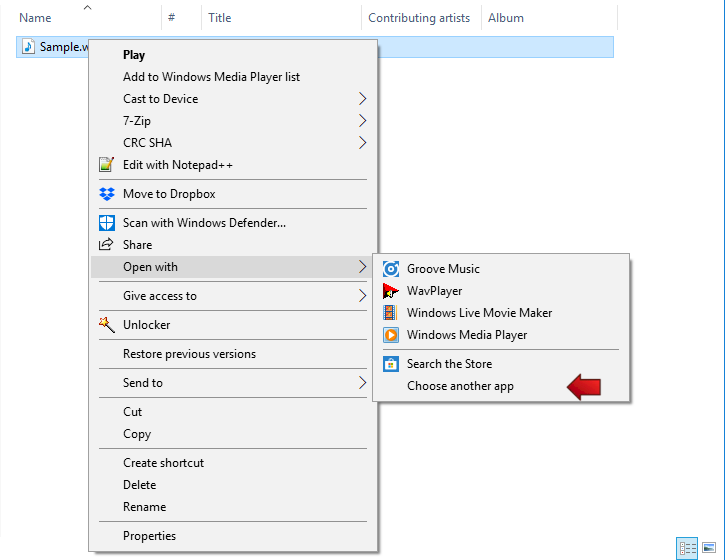This screenshot has width=725, height=560.
Task: Expand the Give access to submenu arrow
Action: click(x=362, y=296)
